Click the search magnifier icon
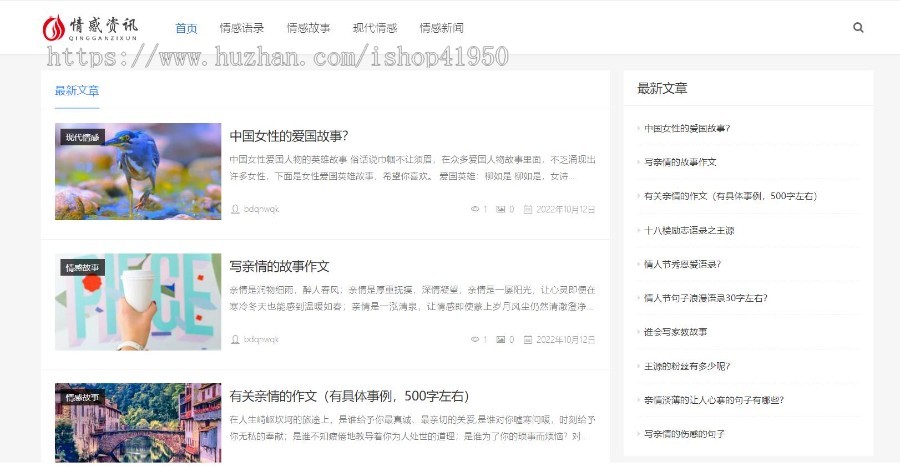This screenshot has height=467, width=900. [x=858, y=27]
